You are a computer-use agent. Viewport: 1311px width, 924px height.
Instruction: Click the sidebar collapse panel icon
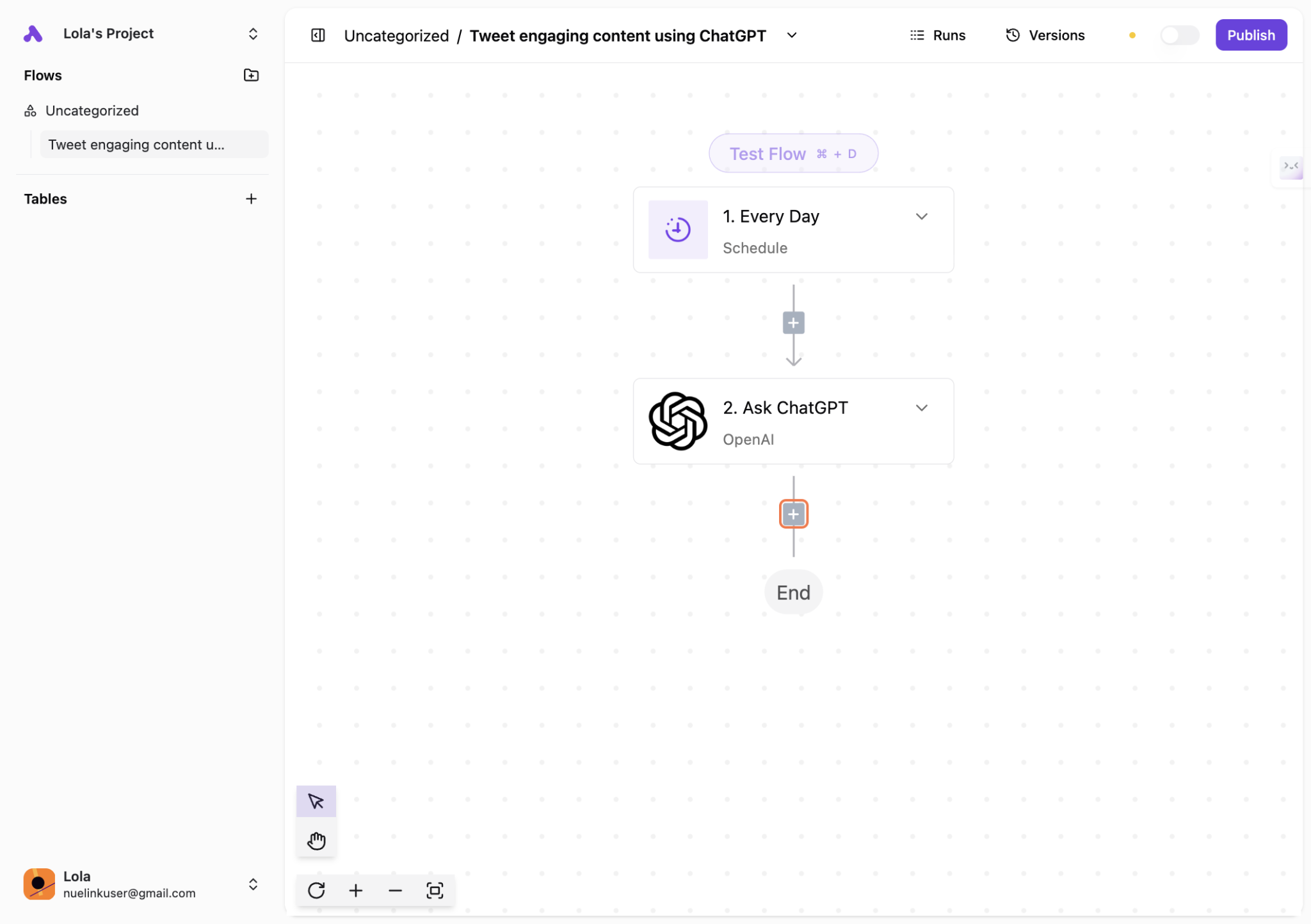[x=318, y=35]
